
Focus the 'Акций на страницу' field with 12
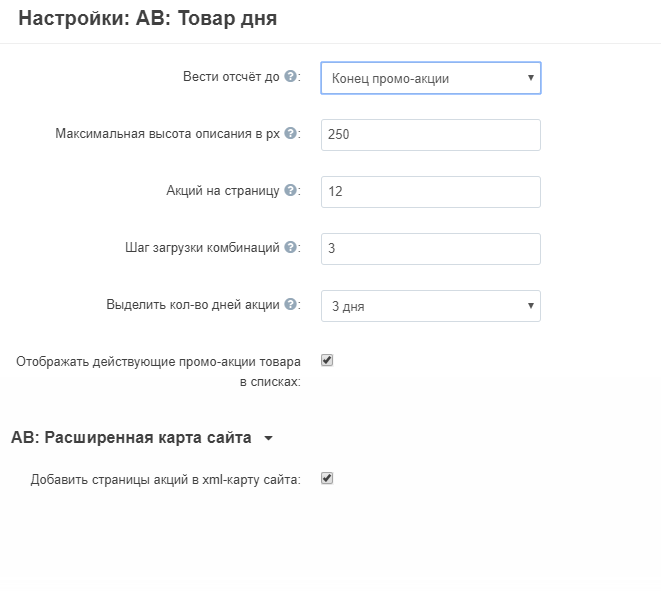coord(431,192)
